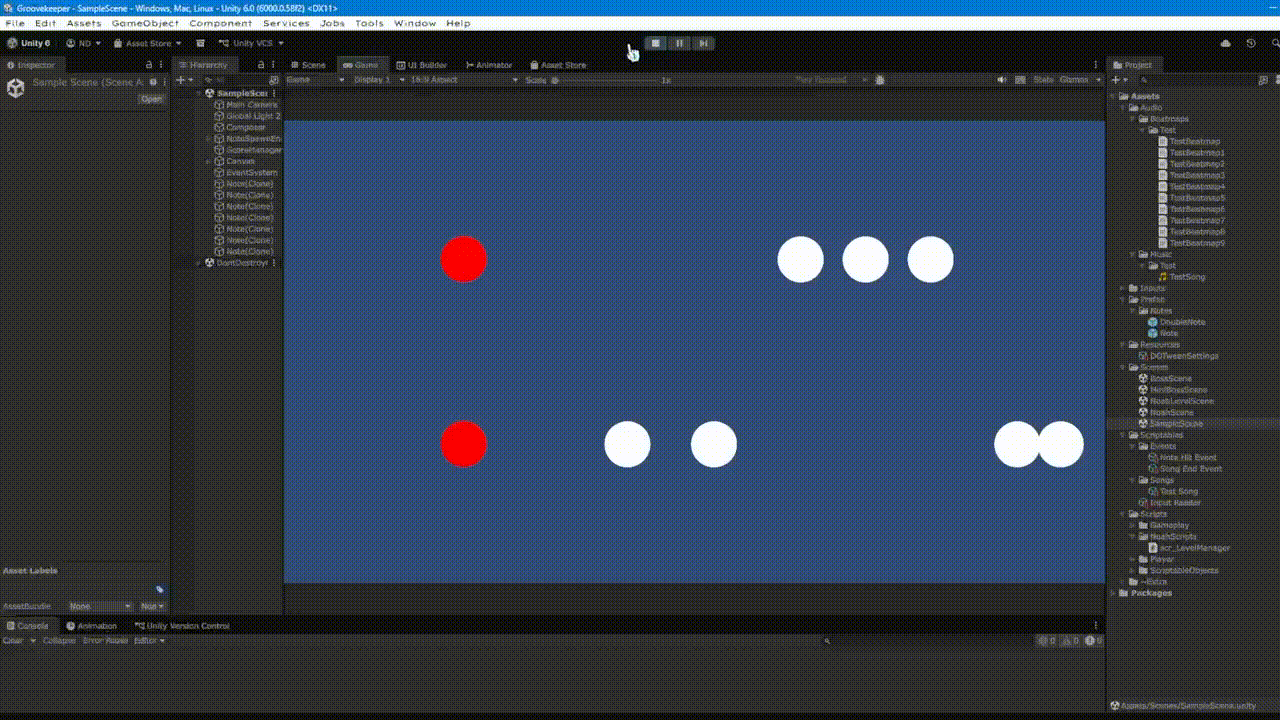Screen dimensions: 1280x720
Task: Click the Open button in Inspector
Action: (151, 99)
